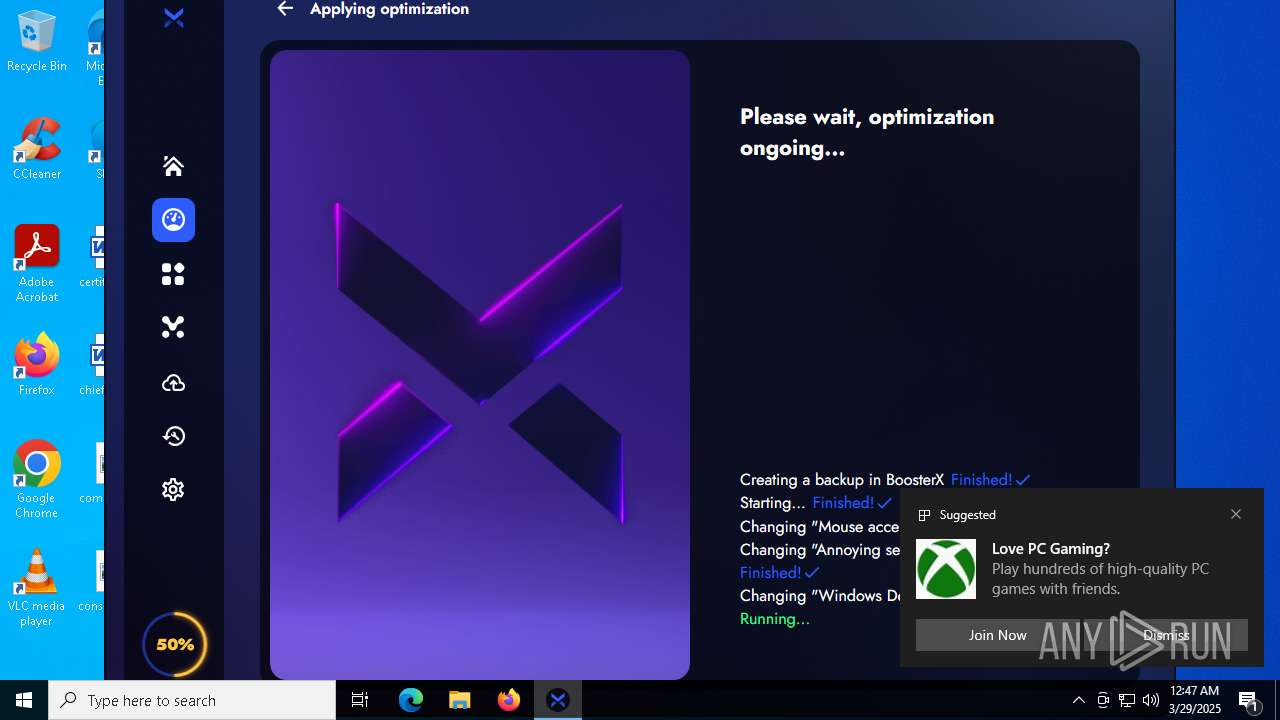Click the X-shaped booster icon in sidebar
This screenshot has height=720, width=1280.
(173, 327)
